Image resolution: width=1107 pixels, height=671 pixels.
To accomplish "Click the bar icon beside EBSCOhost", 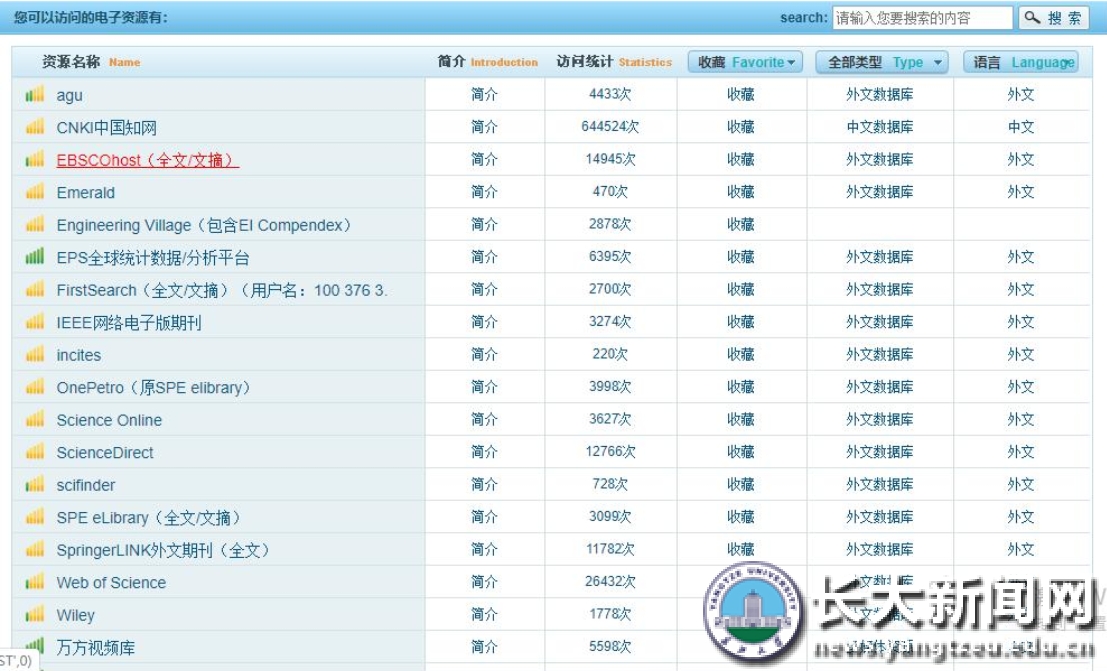I will pos(35,159).
